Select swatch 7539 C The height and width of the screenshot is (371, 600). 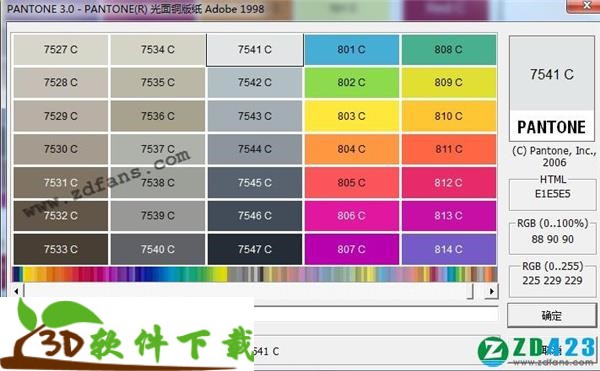158,216
